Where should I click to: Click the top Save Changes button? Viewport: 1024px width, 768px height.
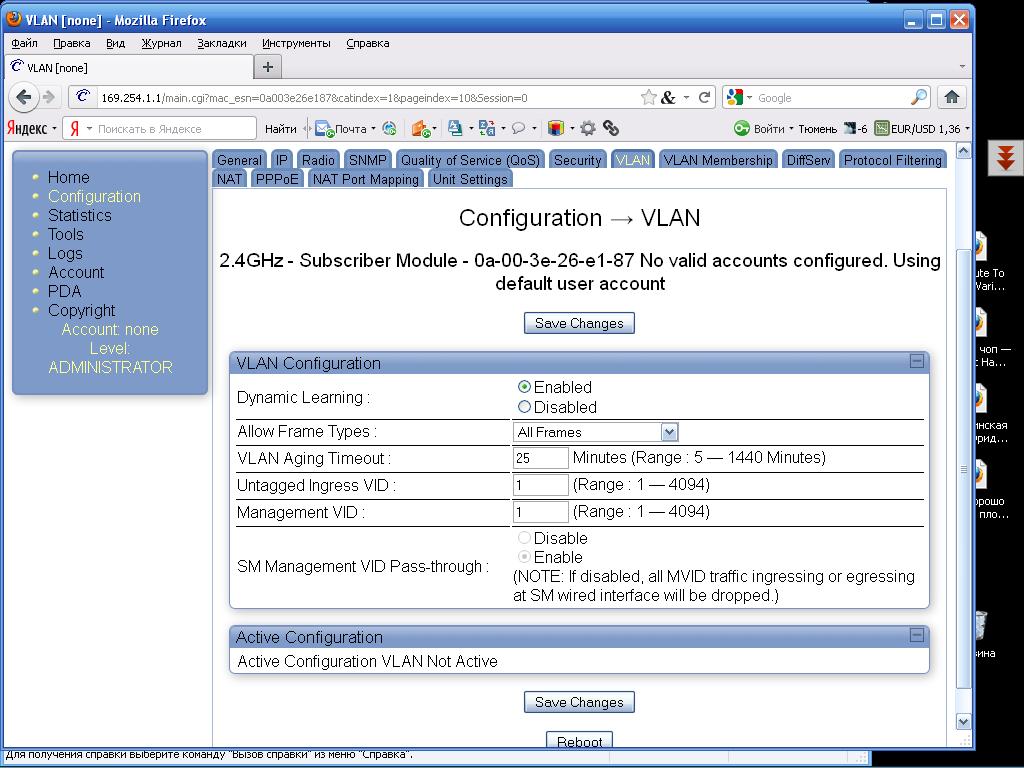[579, 323]
